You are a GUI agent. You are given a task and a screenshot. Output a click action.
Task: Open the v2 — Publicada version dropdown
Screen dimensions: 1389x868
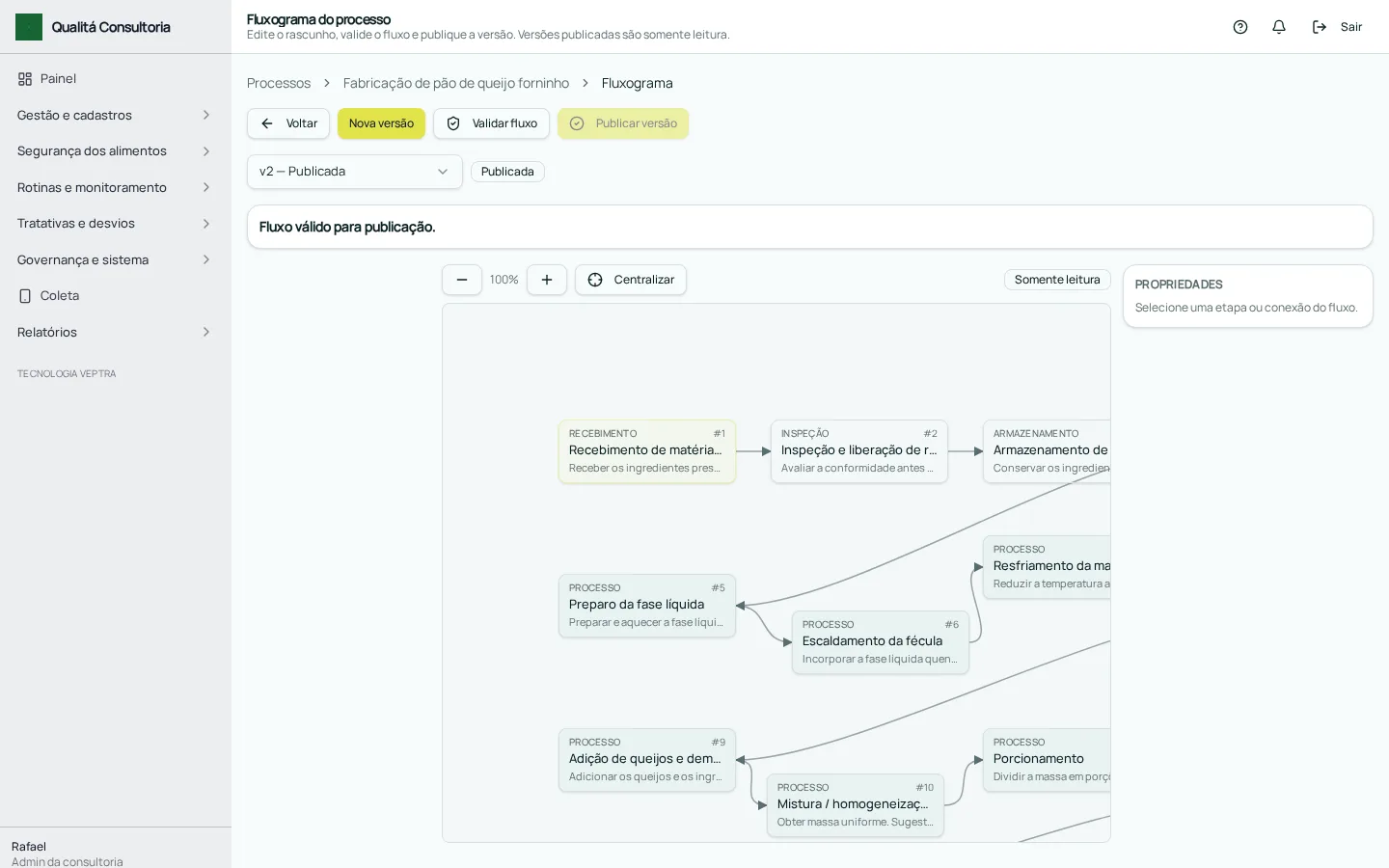click(x=355, y=172)
